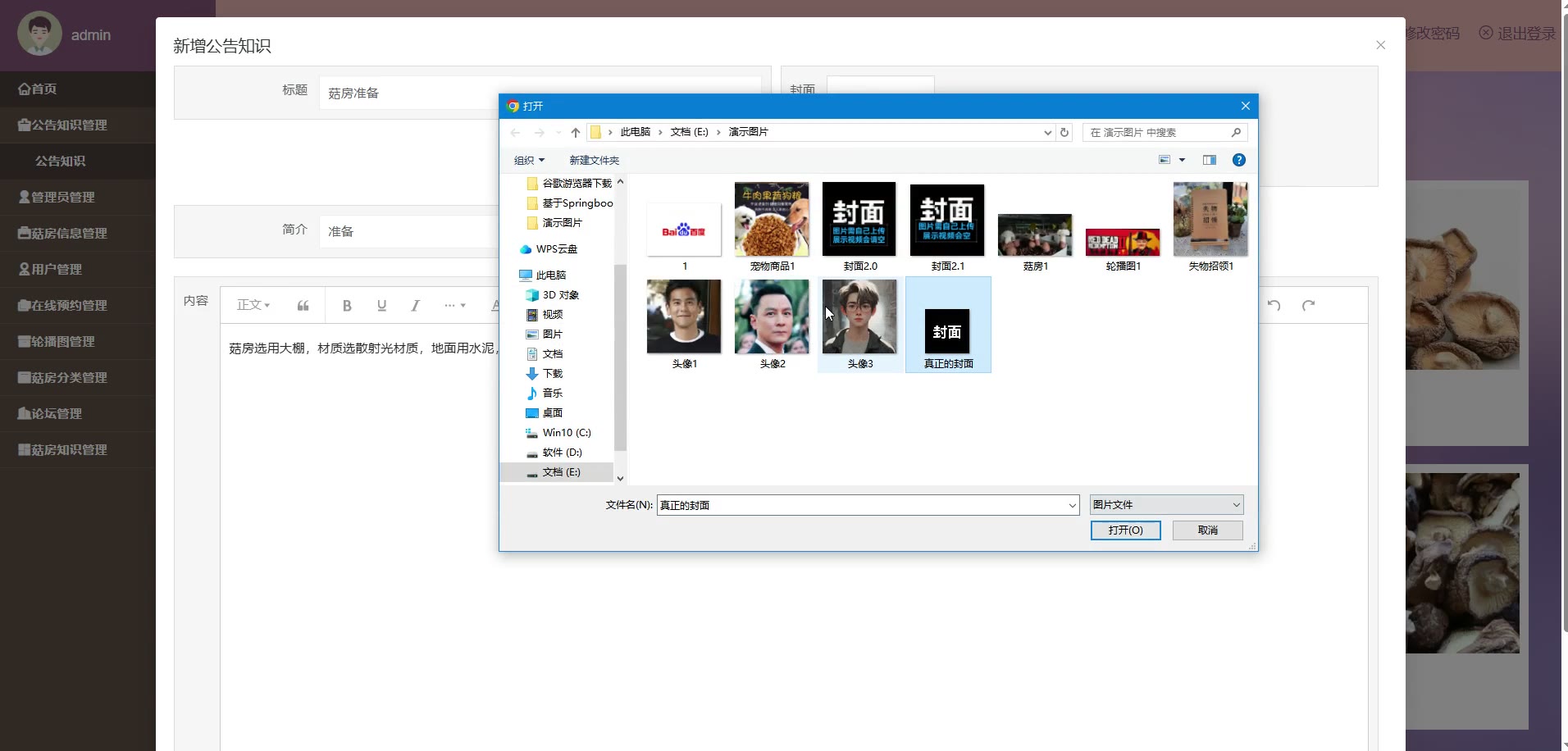
Task: Toggle the preview pane icon
Action: point(1210,160)
